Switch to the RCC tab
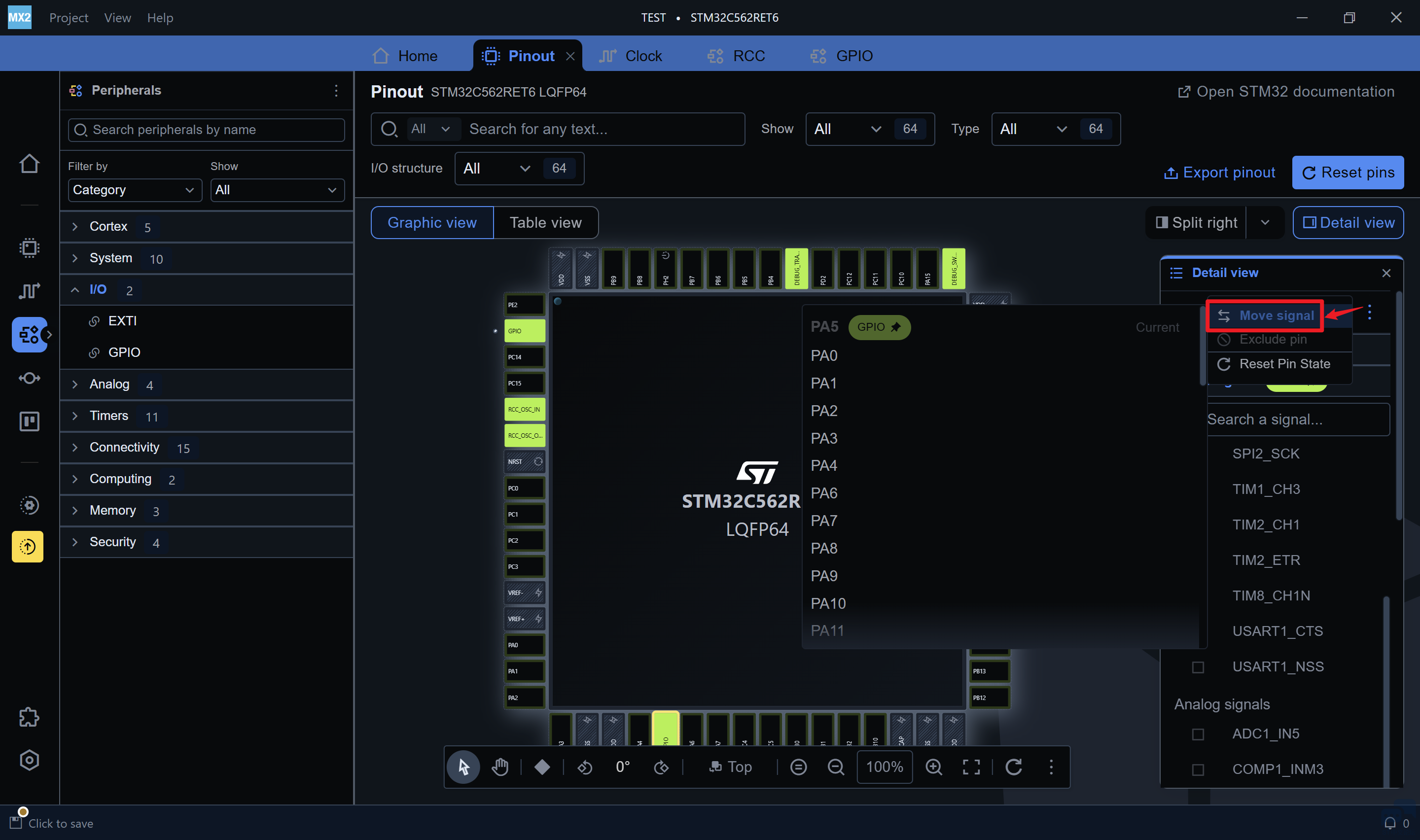 tap(736, 56)
